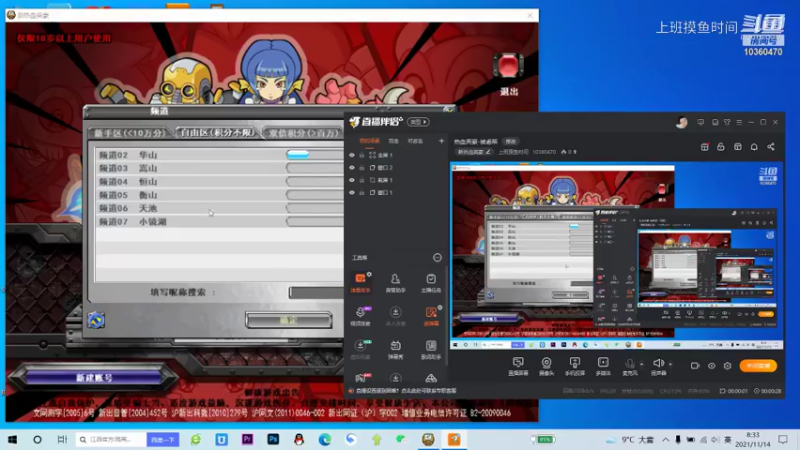This screenshot has width=800, height=450.
Task: Mute the microphone in the companion bar
Action: click(x=630, y=366)
